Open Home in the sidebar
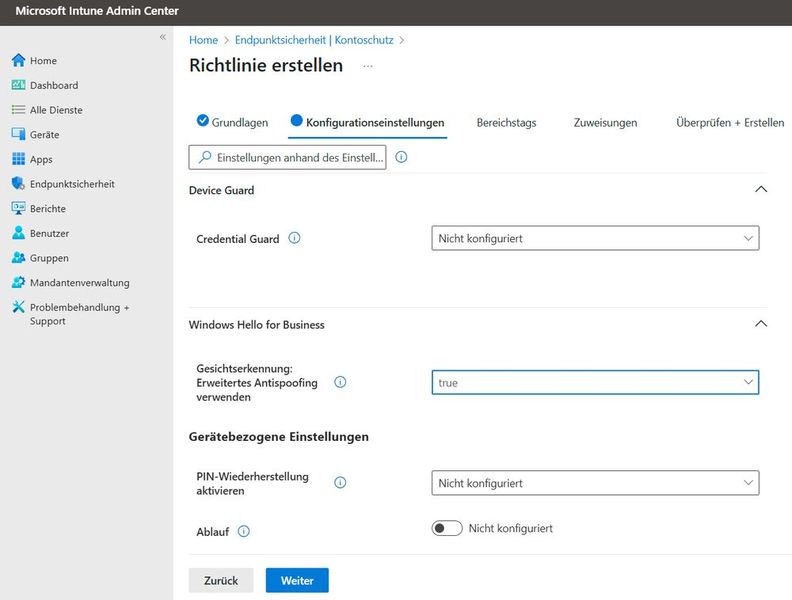The image size is (792, 600). pyautogui.click(x=43, y=61)
